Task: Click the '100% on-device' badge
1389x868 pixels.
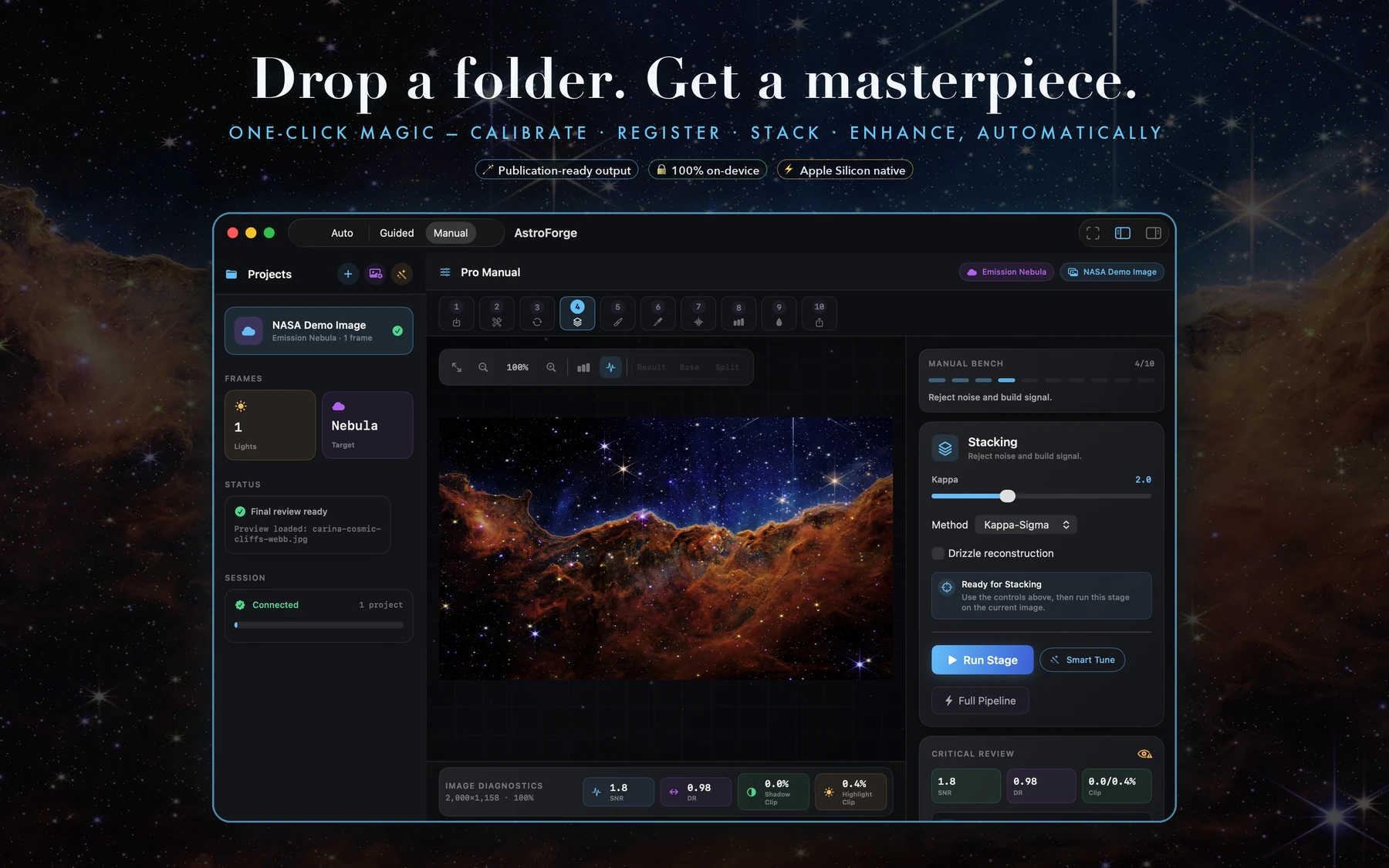Action: [x=708, y=170]
